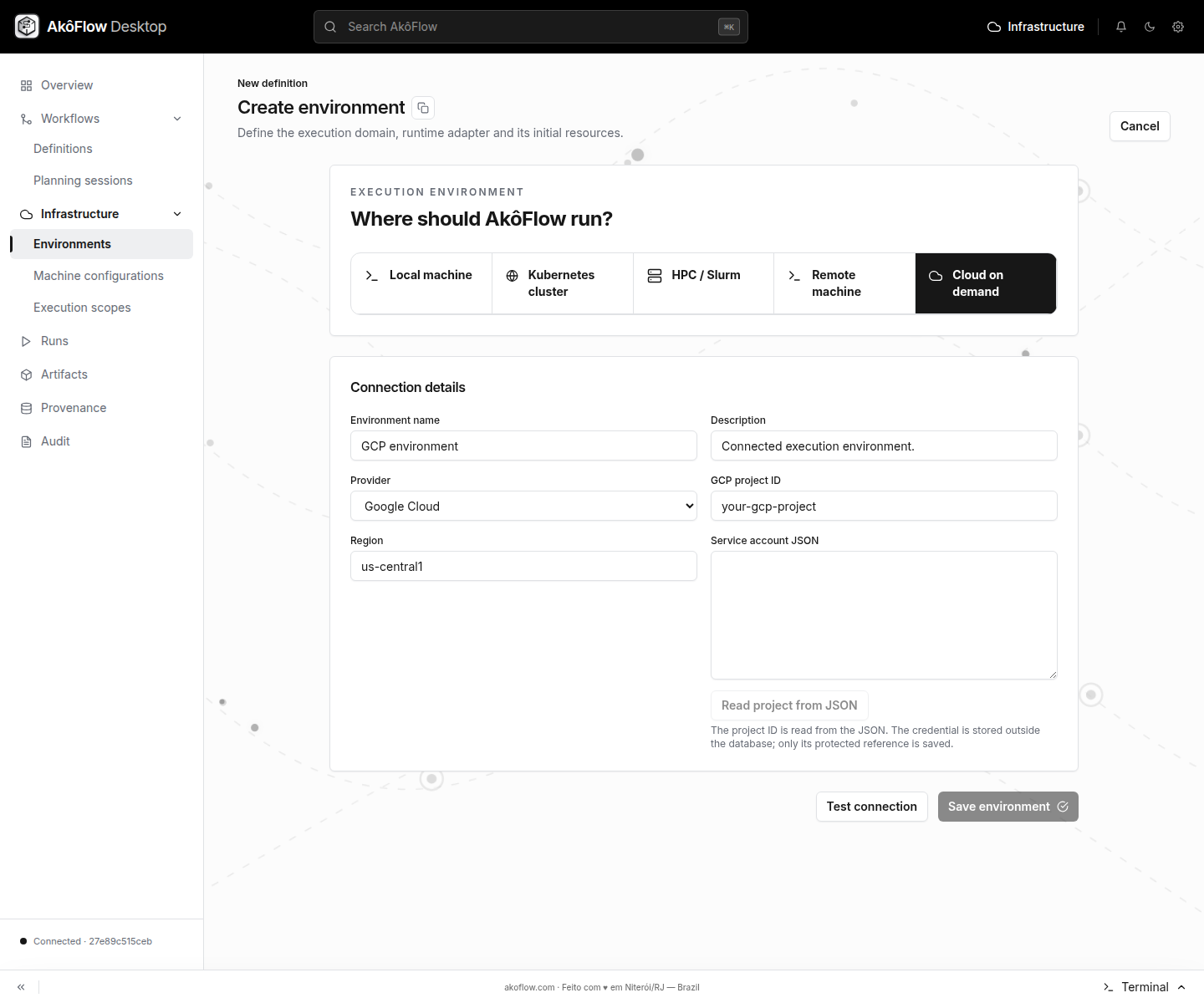1204x1003 pixels.
Task: Select Remote machine environment type
Action: point(844,283)
